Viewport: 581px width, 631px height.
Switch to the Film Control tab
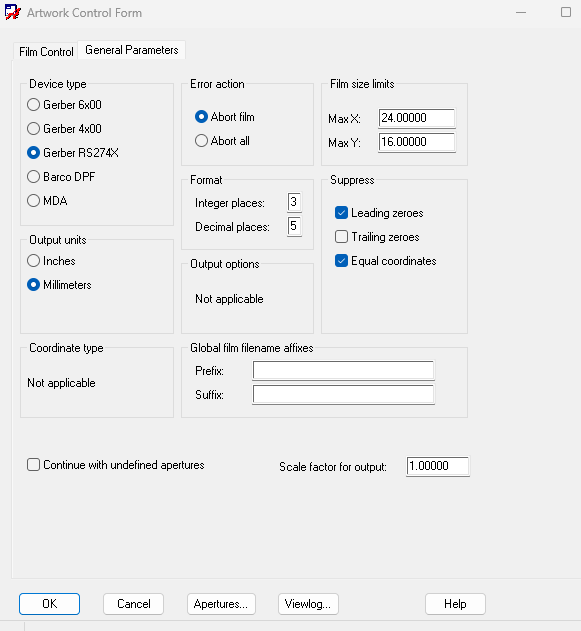pos(46,52)
